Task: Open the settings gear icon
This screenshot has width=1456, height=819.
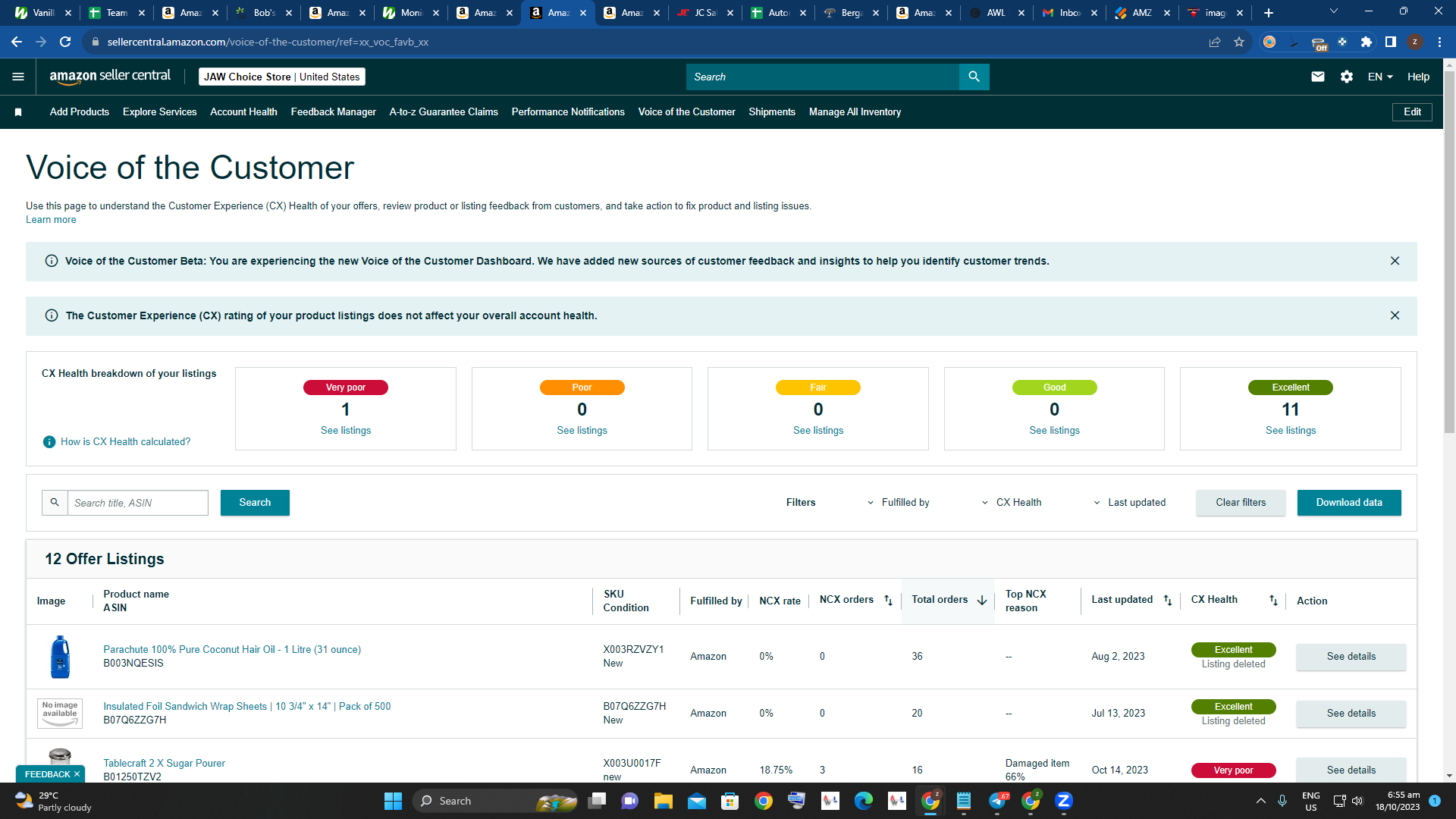Action: (1347, 77)
